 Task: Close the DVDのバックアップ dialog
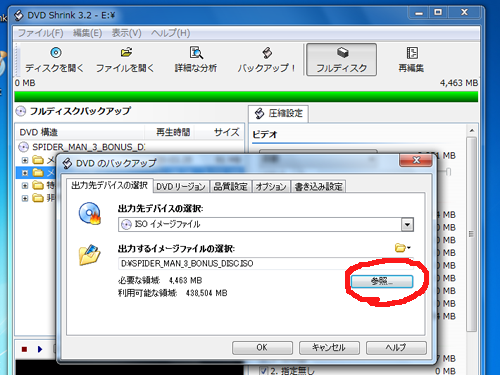(x=416, y=160)
